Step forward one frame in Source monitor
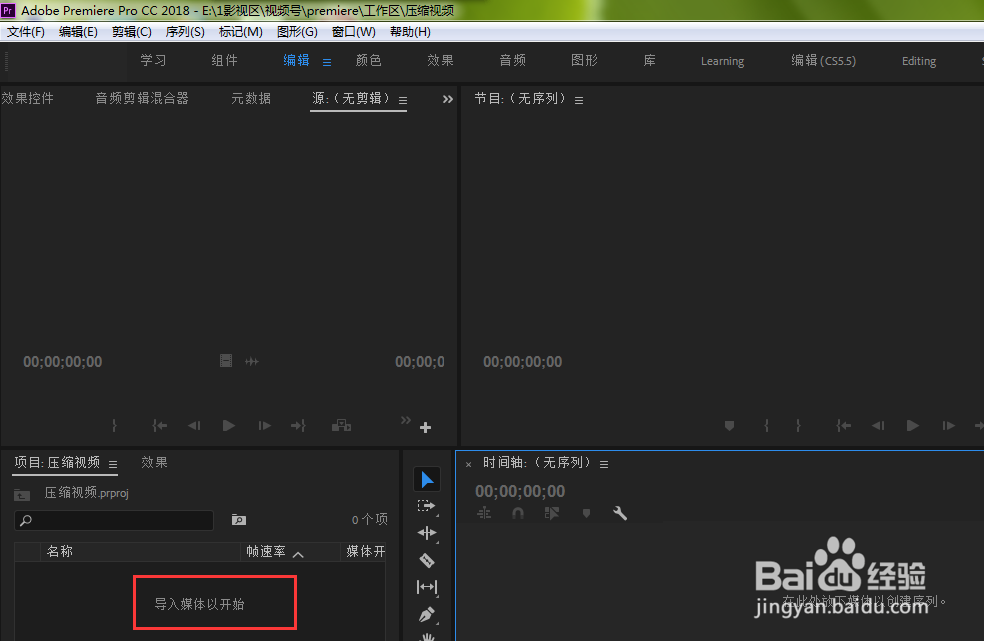The image size is (984, 641). pyautogui.click(x=265, y=426)
